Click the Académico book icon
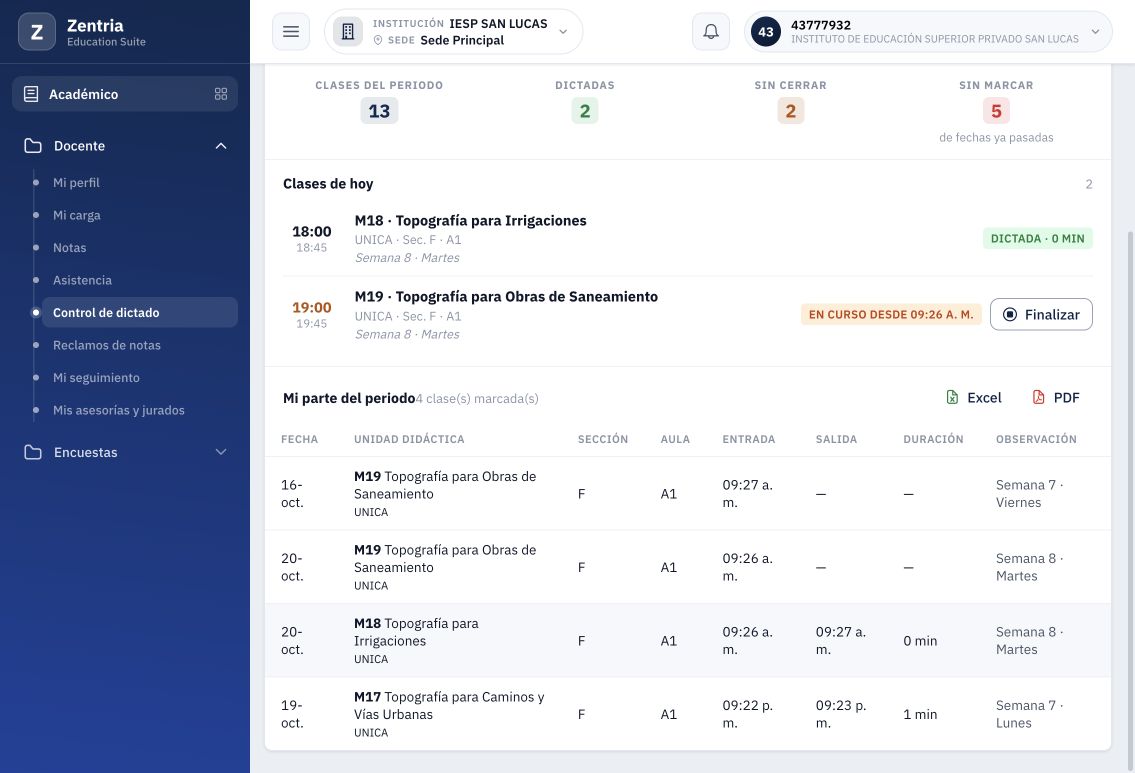 click(x=31, y=94)
